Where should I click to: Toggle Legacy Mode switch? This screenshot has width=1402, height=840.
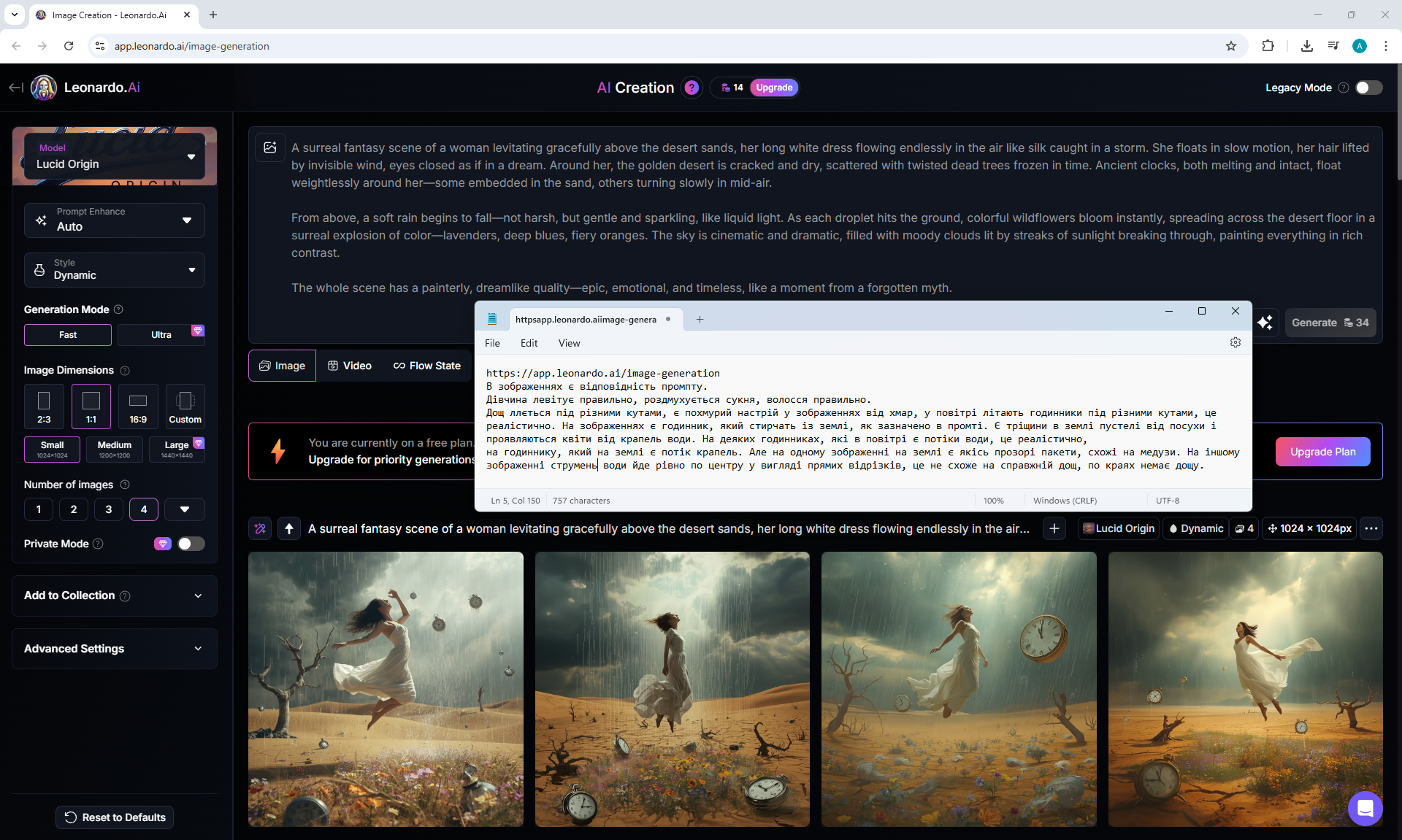tap(1368, 88)
